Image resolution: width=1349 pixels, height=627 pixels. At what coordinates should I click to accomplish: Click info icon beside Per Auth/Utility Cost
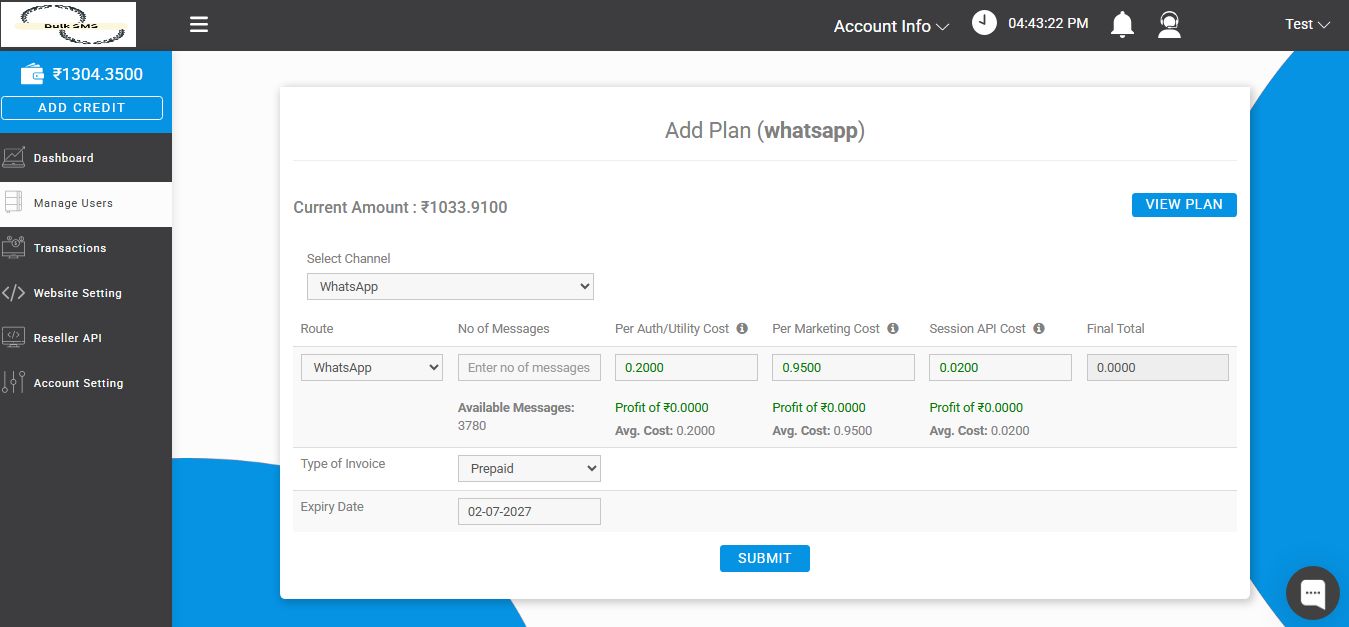pos(742,328)
